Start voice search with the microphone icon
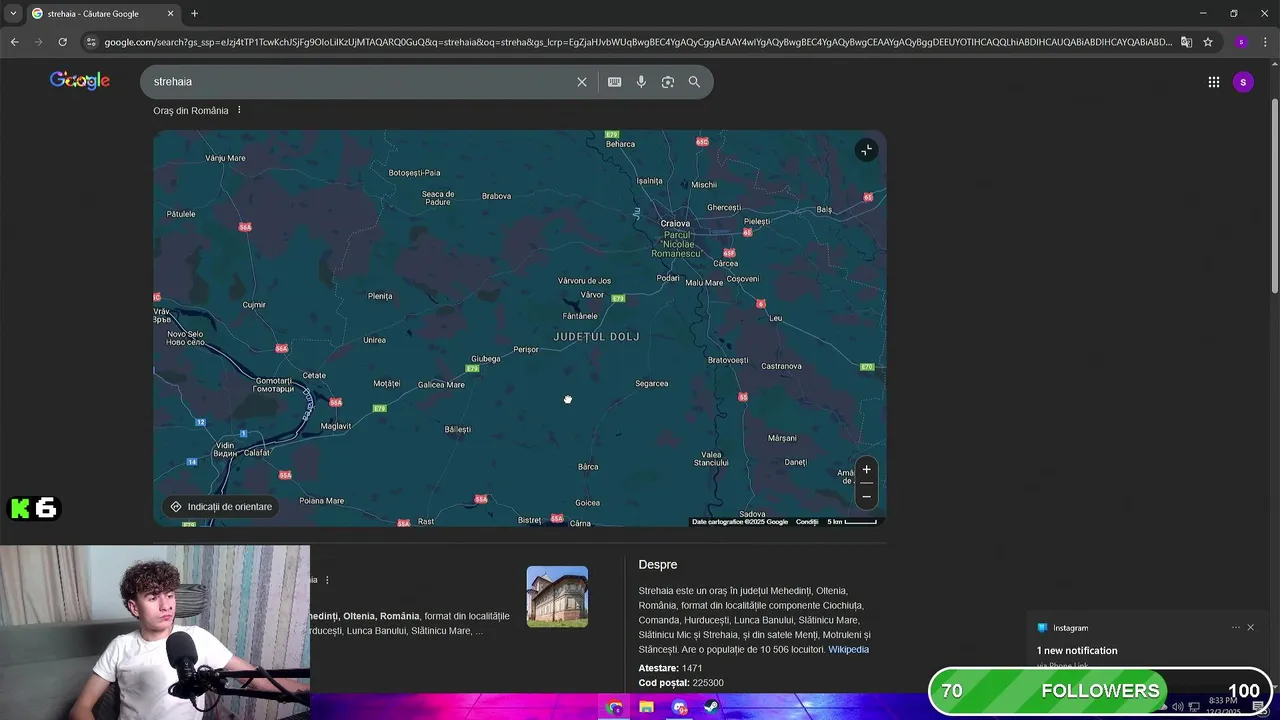This screenshot has width=1280, height=720. click(641, 82)
